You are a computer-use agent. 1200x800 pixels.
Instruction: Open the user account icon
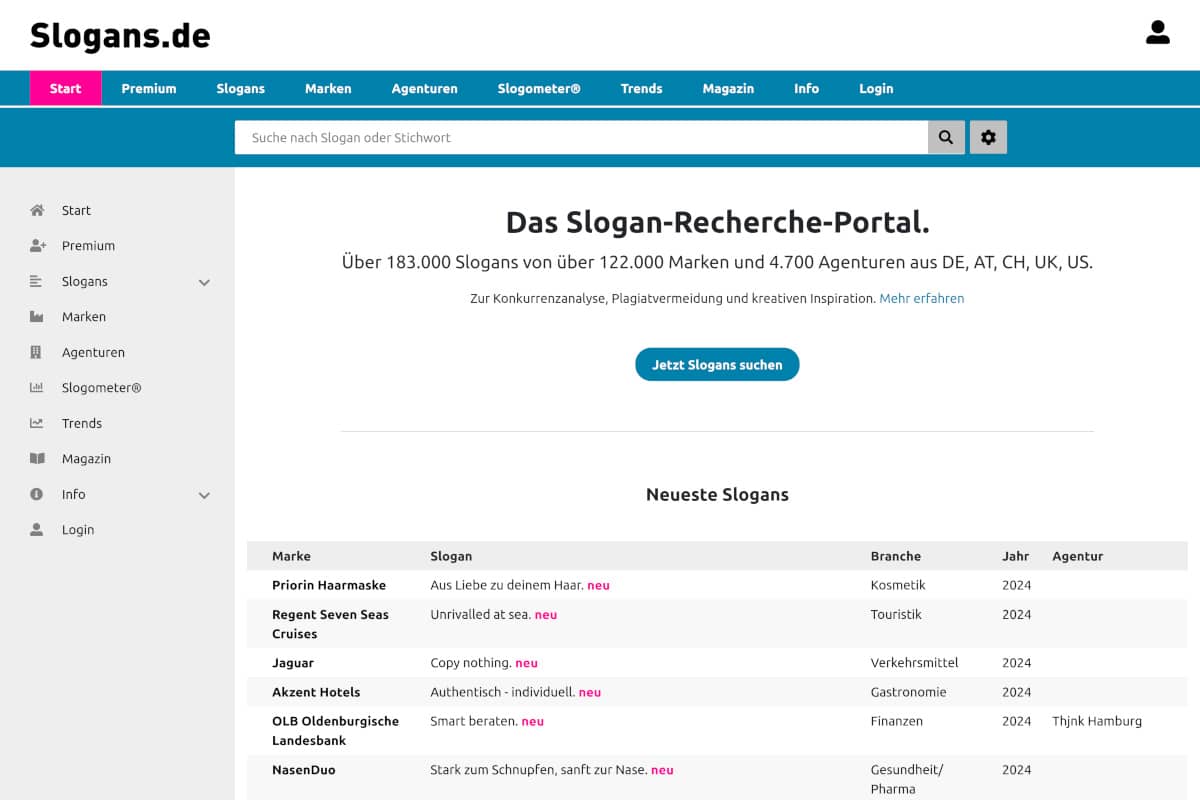[1157, 33]
